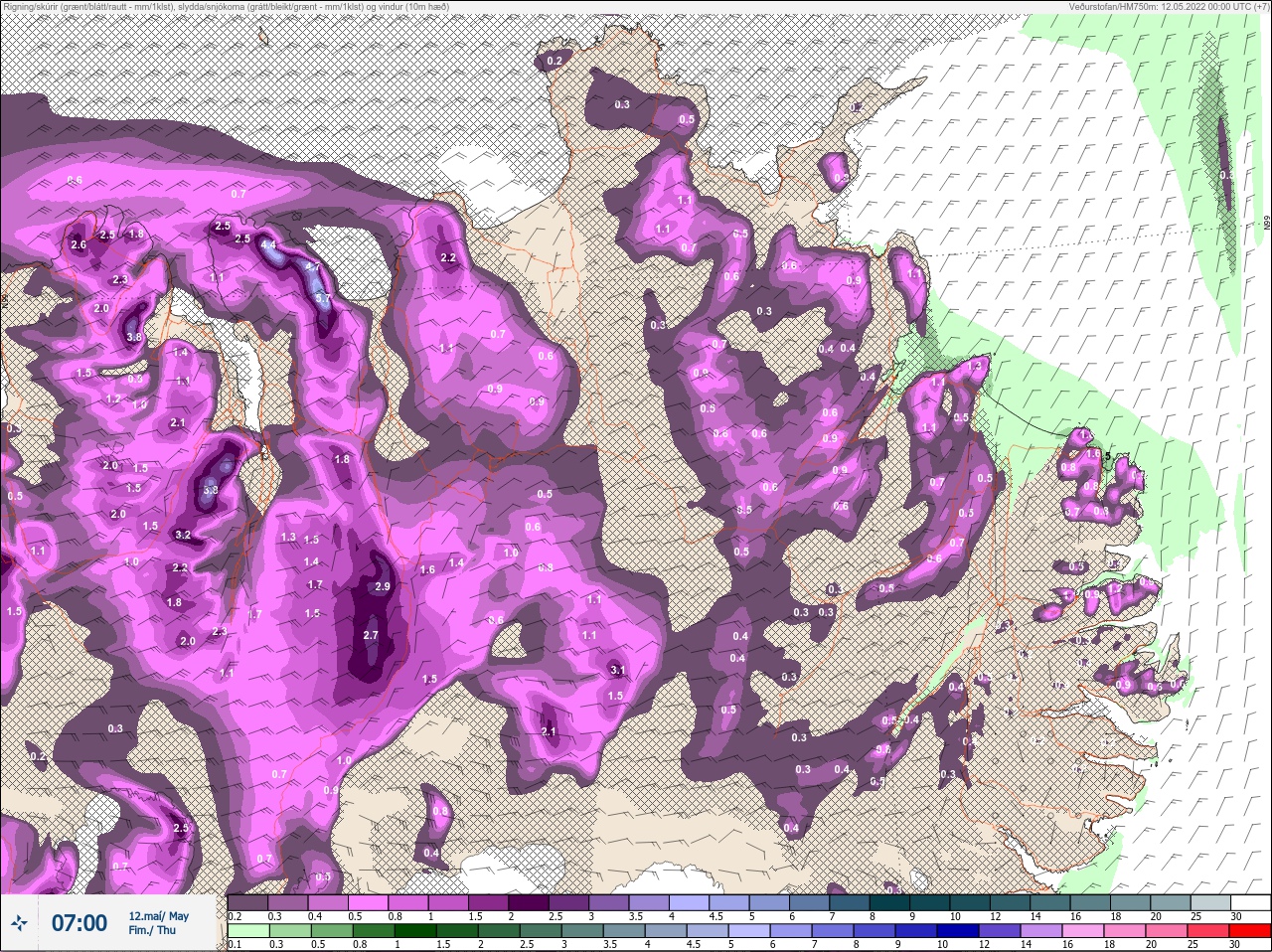Pick the white upper legend swatch at 30

tap(1252, 902)
